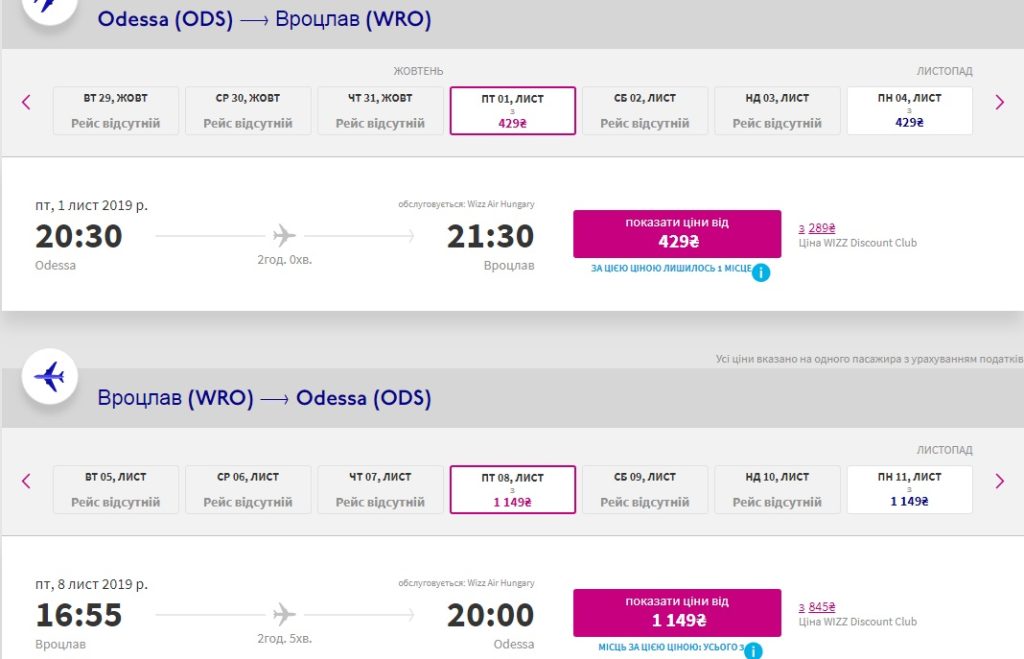Click the airplane icon beside Вроцлав-Odessa header
1024x659 pixels.
click(x=49, y=377)
